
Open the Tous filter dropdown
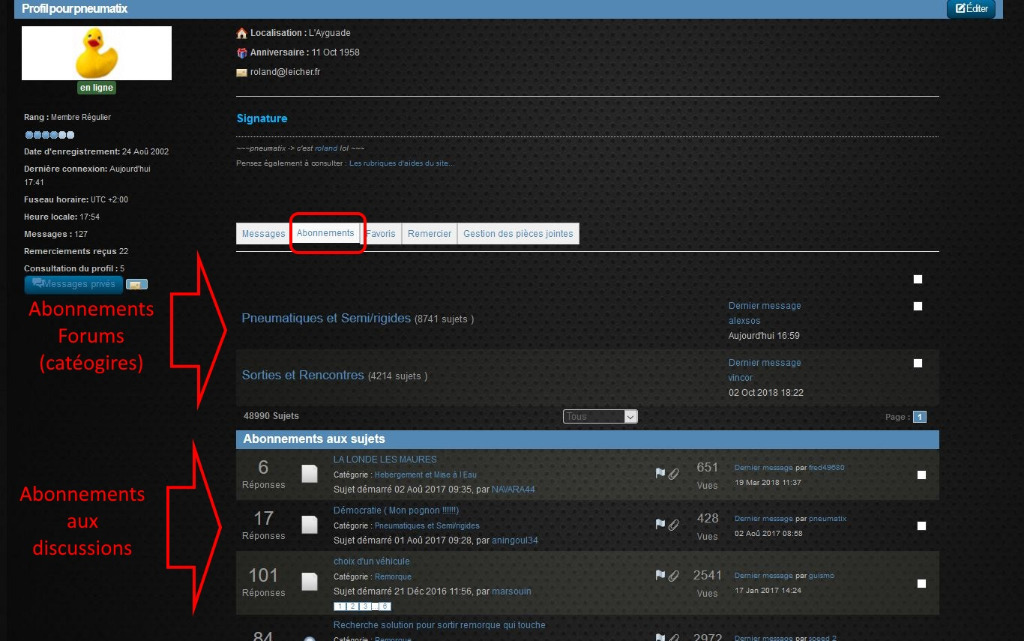pos(600,417)
